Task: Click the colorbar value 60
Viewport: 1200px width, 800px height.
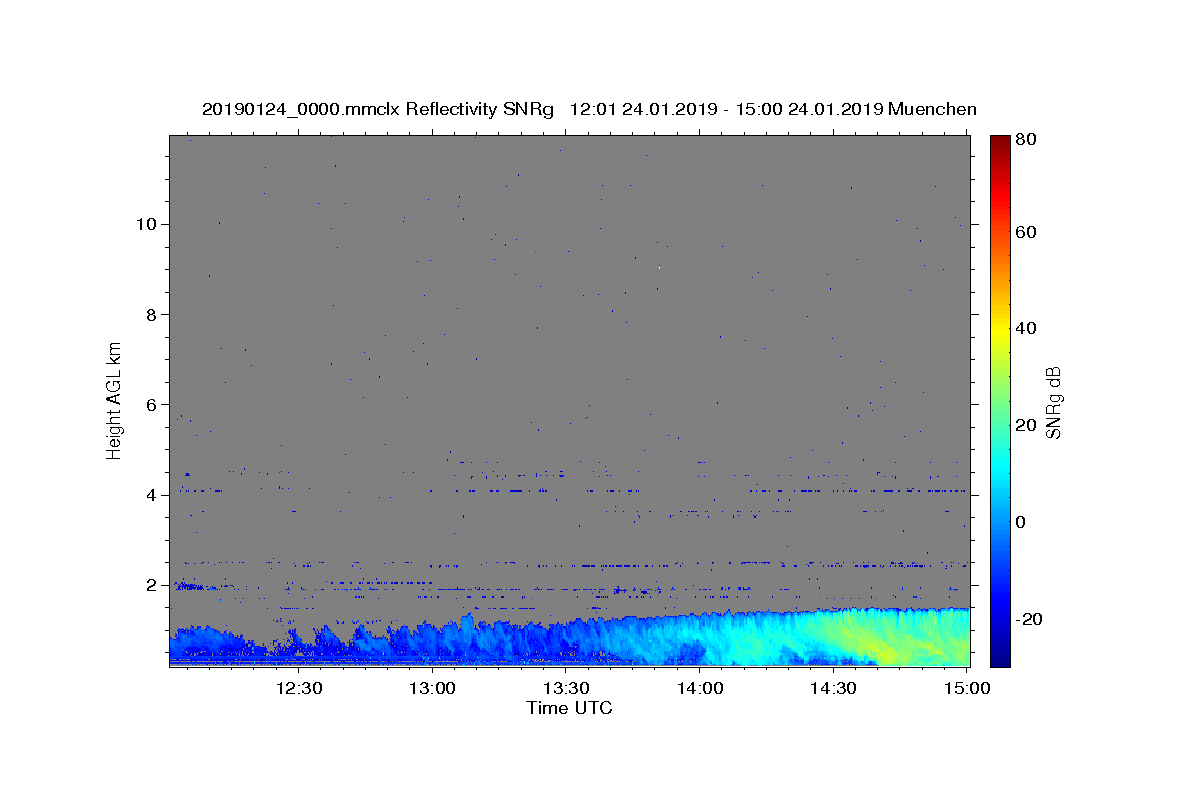Action: click(1028, 232)
